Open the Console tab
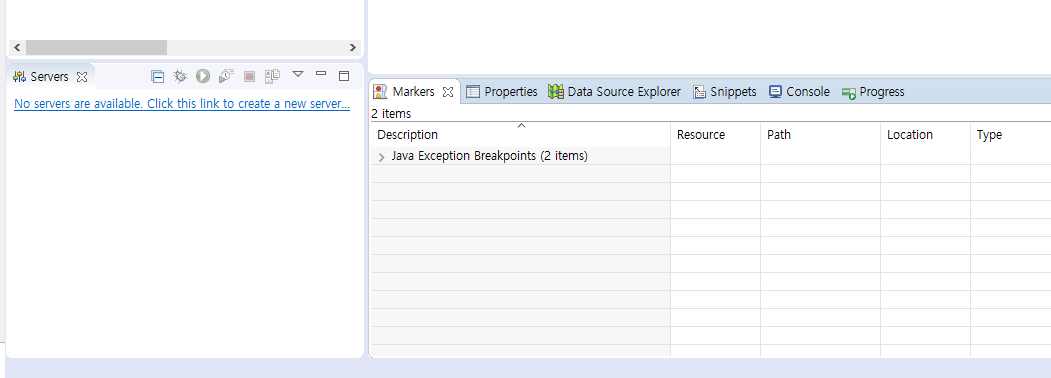Viewport: 1051px width, 378px height. (x=799, y=92)
